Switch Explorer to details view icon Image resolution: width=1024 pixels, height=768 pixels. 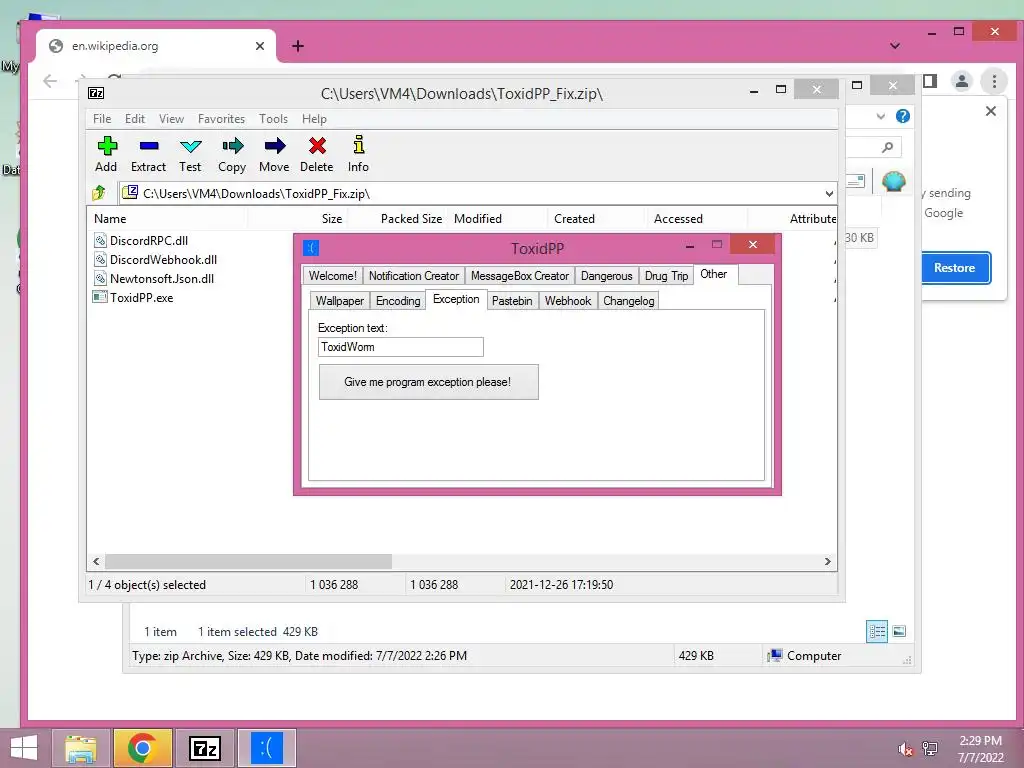coord(877,632)
